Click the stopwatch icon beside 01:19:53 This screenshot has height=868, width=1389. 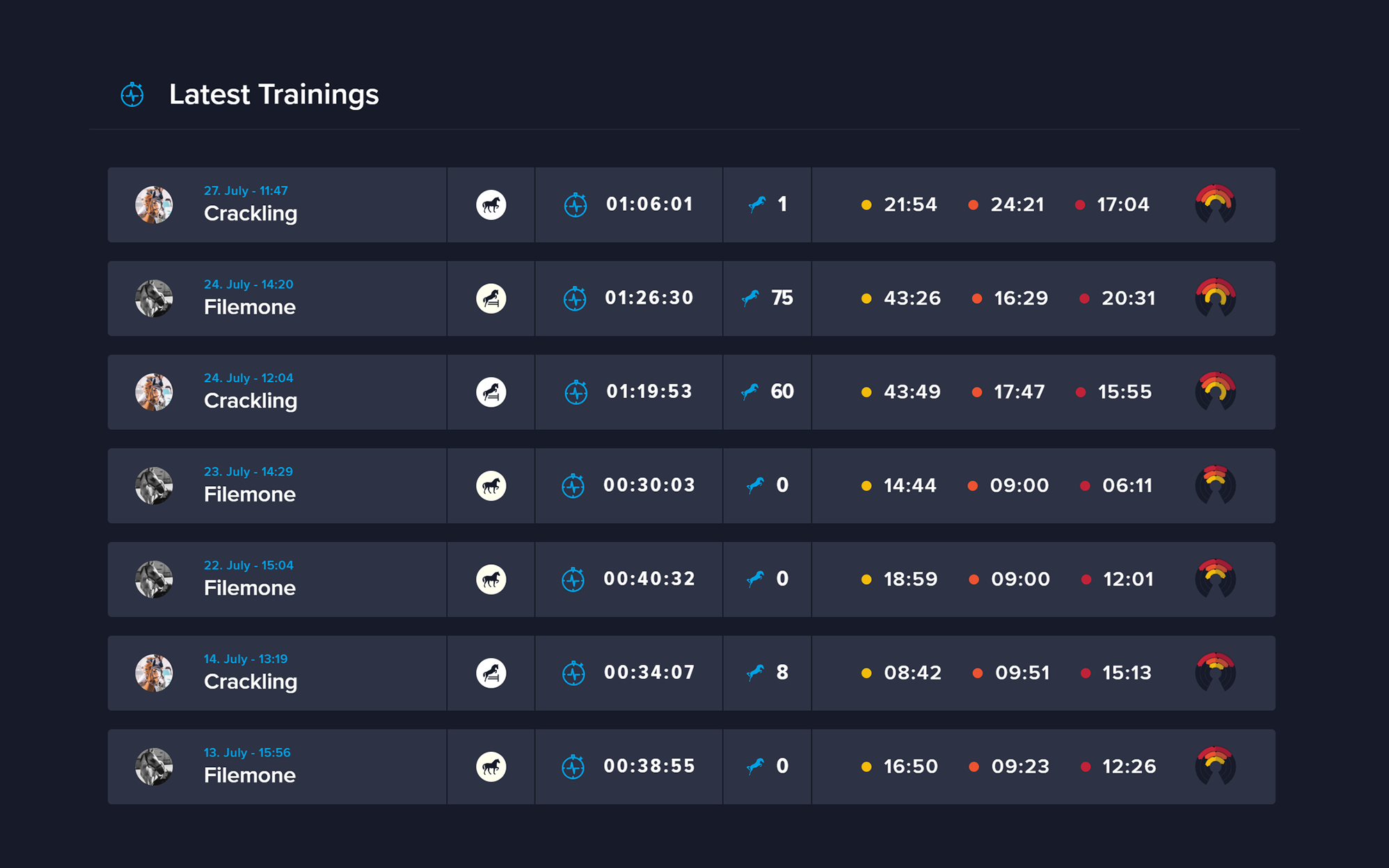576,392
